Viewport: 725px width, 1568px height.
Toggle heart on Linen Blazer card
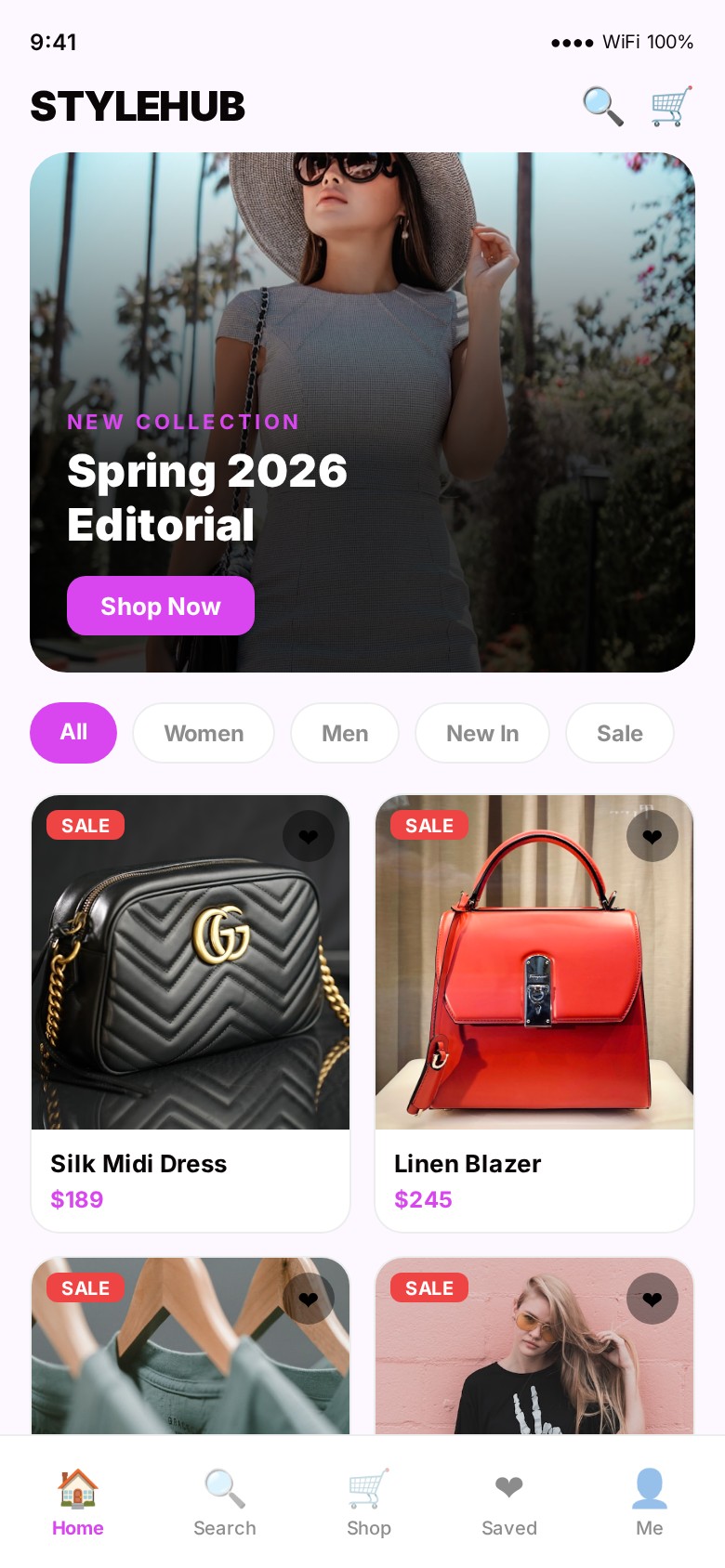[x=652, y=836]
